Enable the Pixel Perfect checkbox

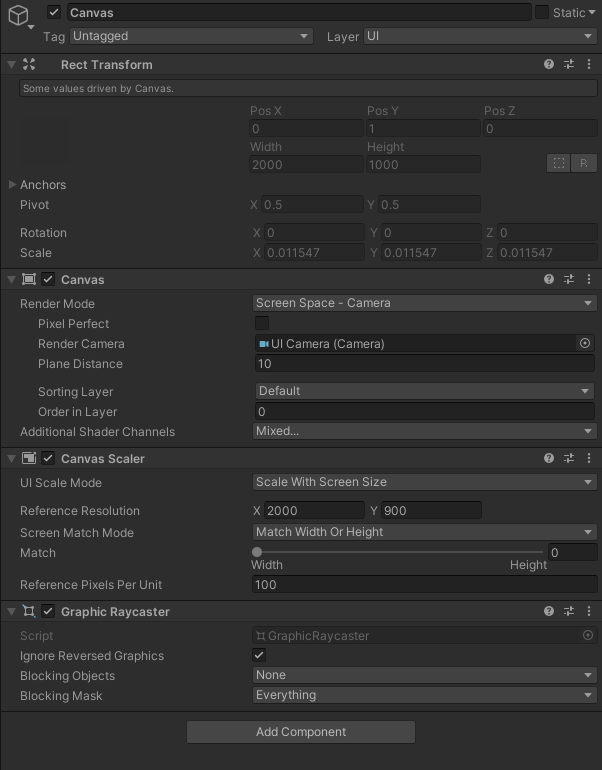click(262, 323)
